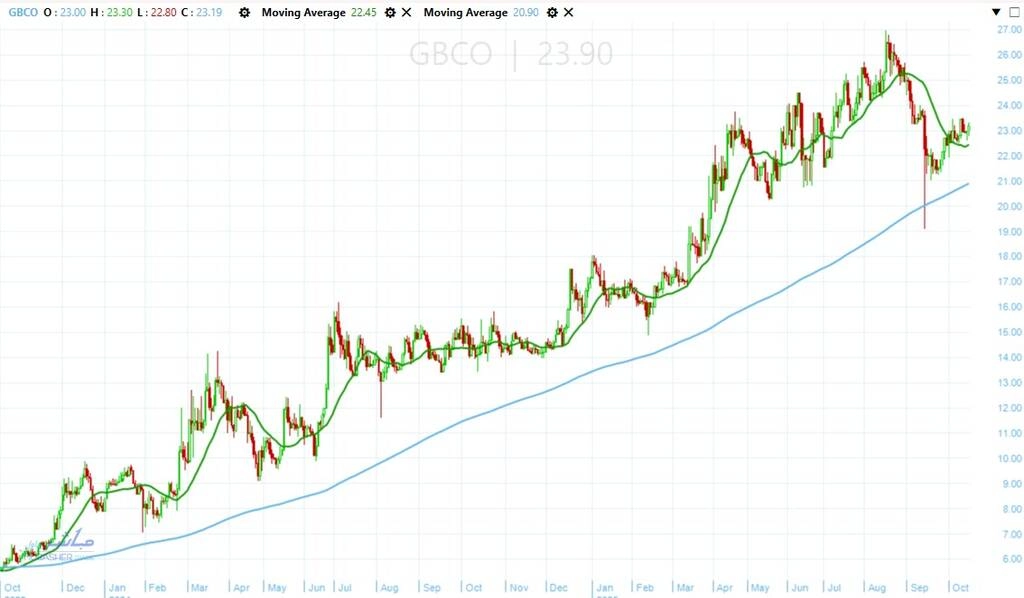Click the GBCO ticker symbol label
Screen dimensions: 1024x598
point(20,12)
